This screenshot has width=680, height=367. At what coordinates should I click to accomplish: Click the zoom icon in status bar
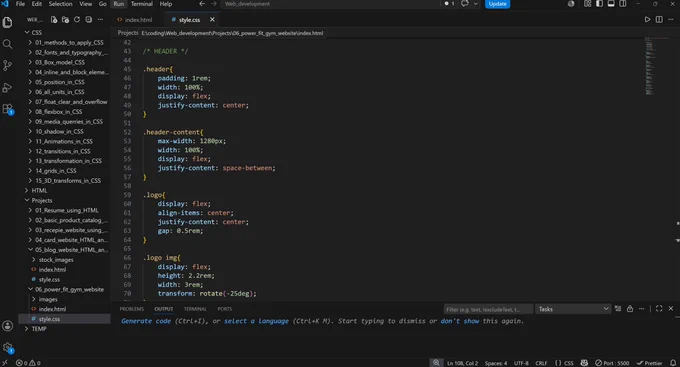click(436, 363)
